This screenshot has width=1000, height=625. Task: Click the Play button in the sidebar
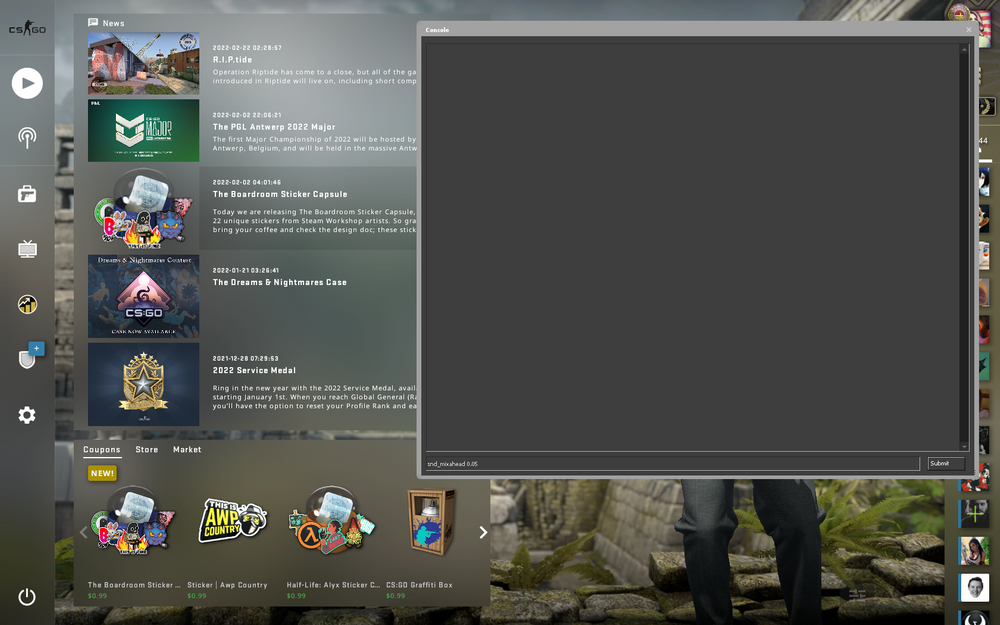tap(27, 83)
